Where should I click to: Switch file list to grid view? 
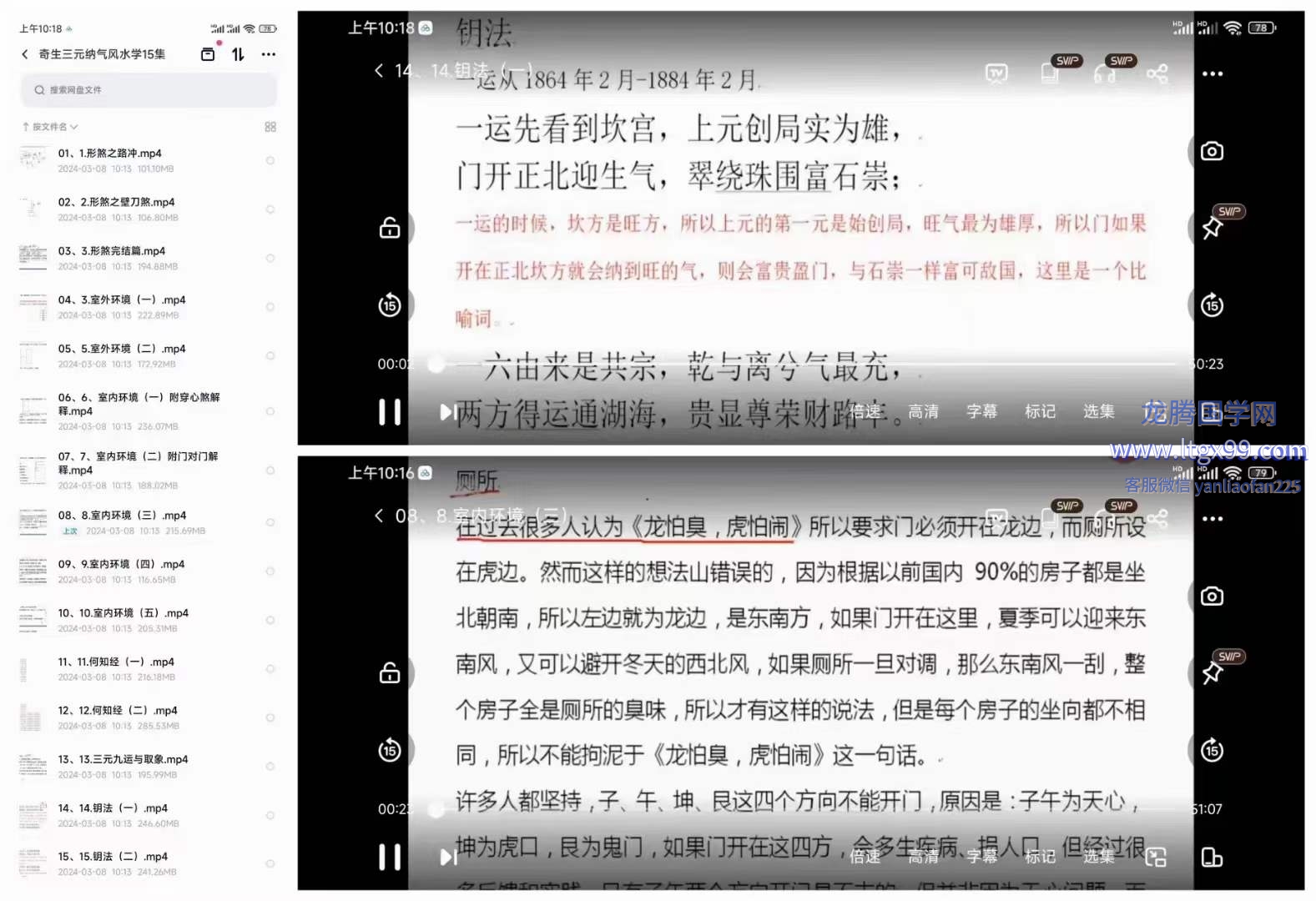coord(270,127)
